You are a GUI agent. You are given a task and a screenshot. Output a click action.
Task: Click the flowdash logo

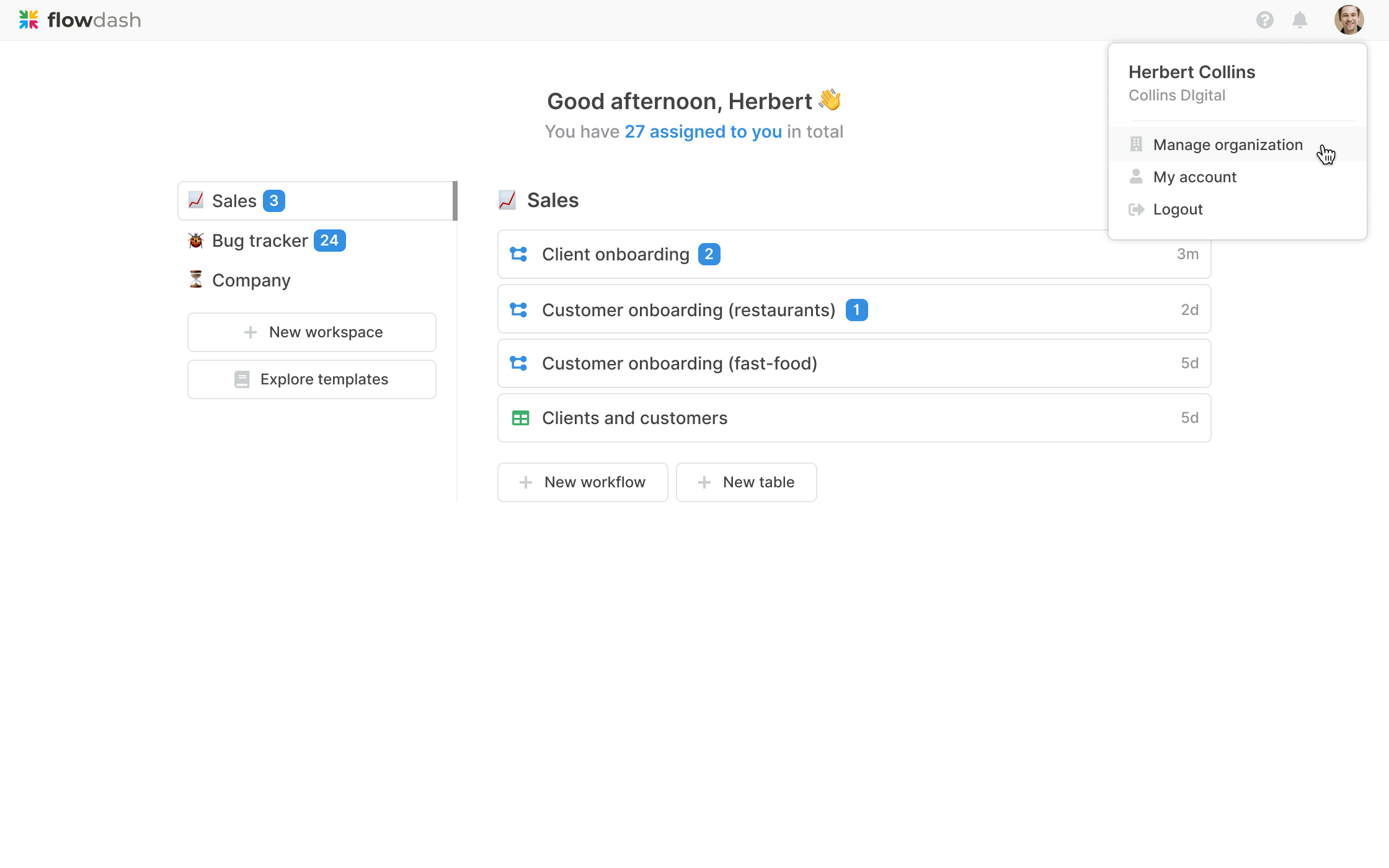pyautogui.click(x=80, y=20)
